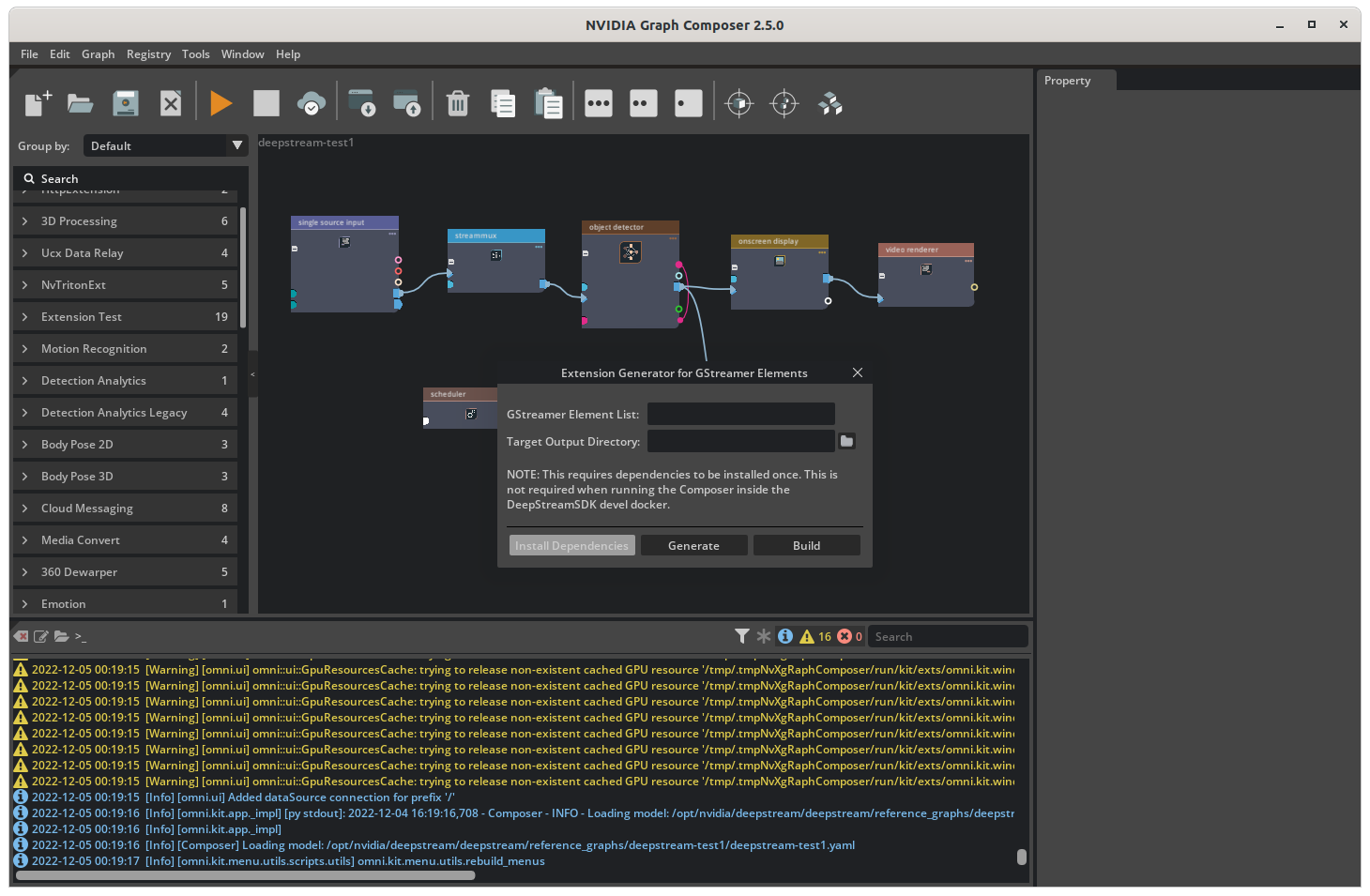The image size is (1370, 896).
Task: Delete selection with the trash can icon
Action: 458,103
